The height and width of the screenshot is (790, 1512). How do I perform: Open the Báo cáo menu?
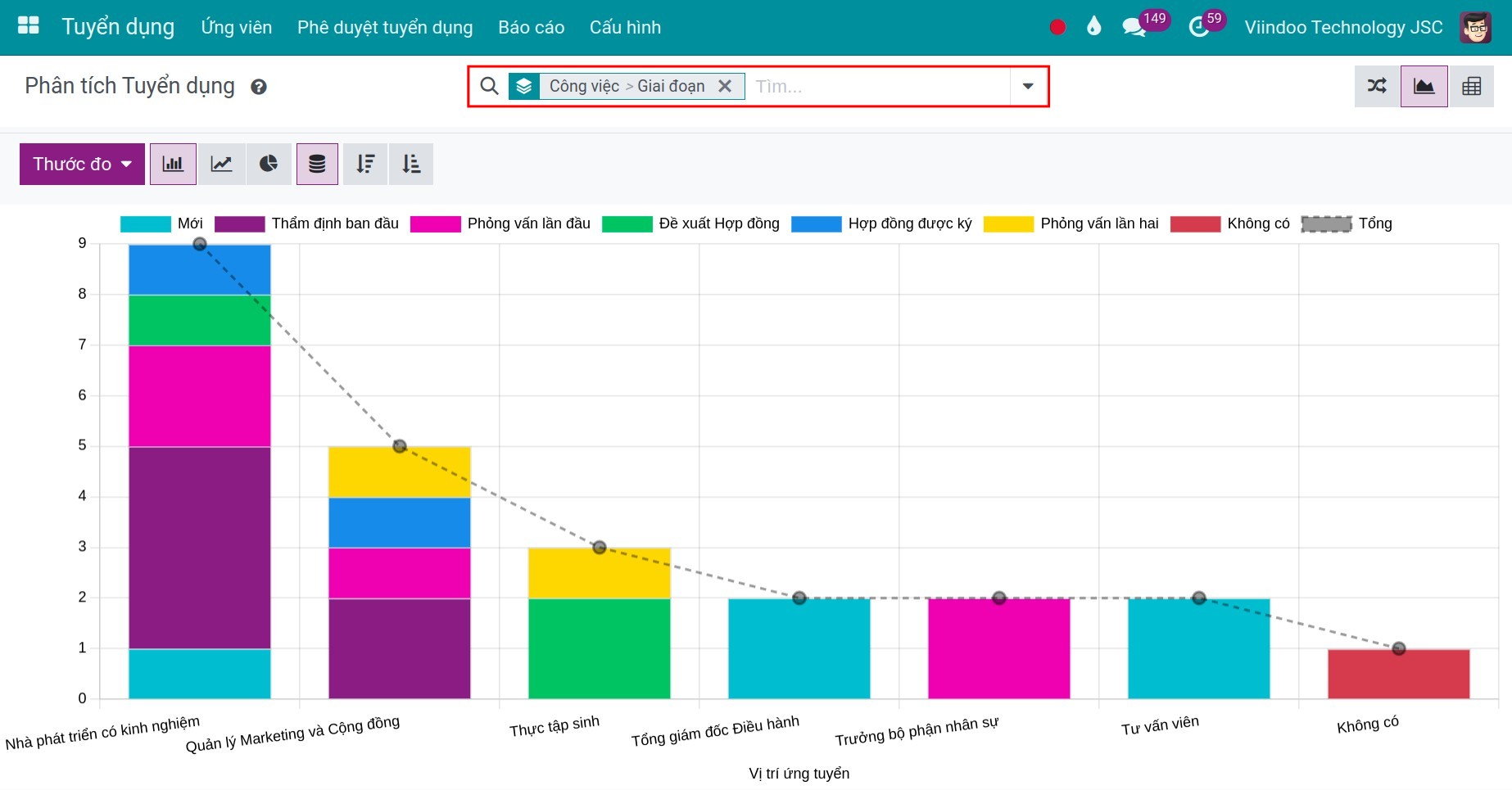531,27
